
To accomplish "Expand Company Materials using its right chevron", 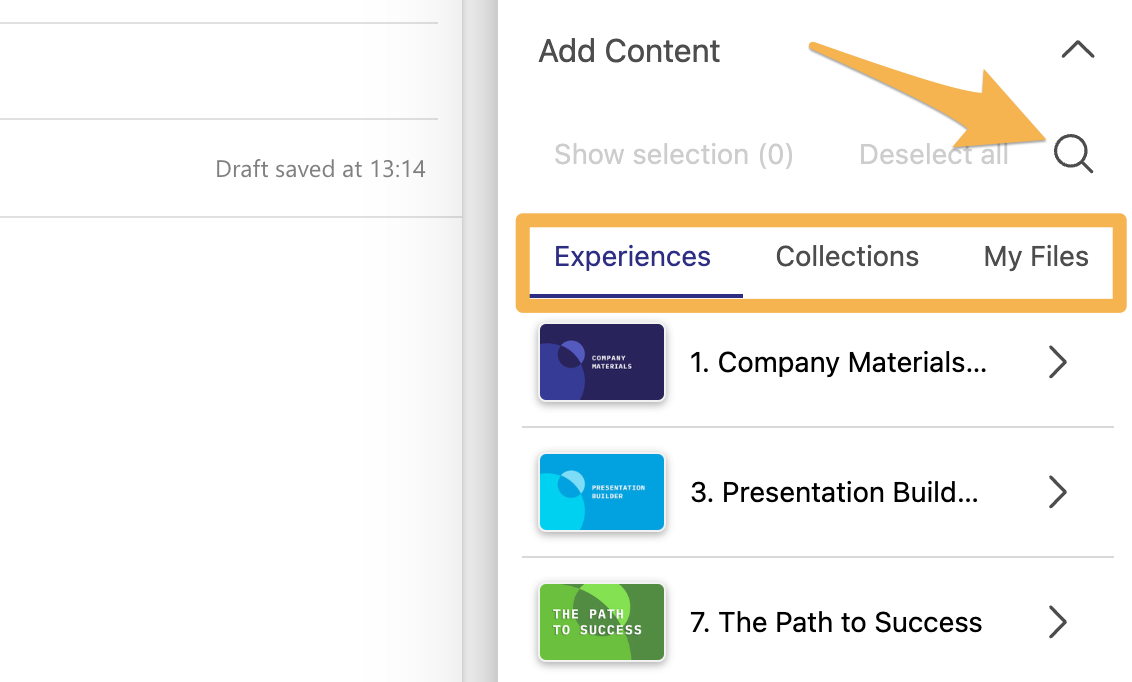I will [1057, 362].
